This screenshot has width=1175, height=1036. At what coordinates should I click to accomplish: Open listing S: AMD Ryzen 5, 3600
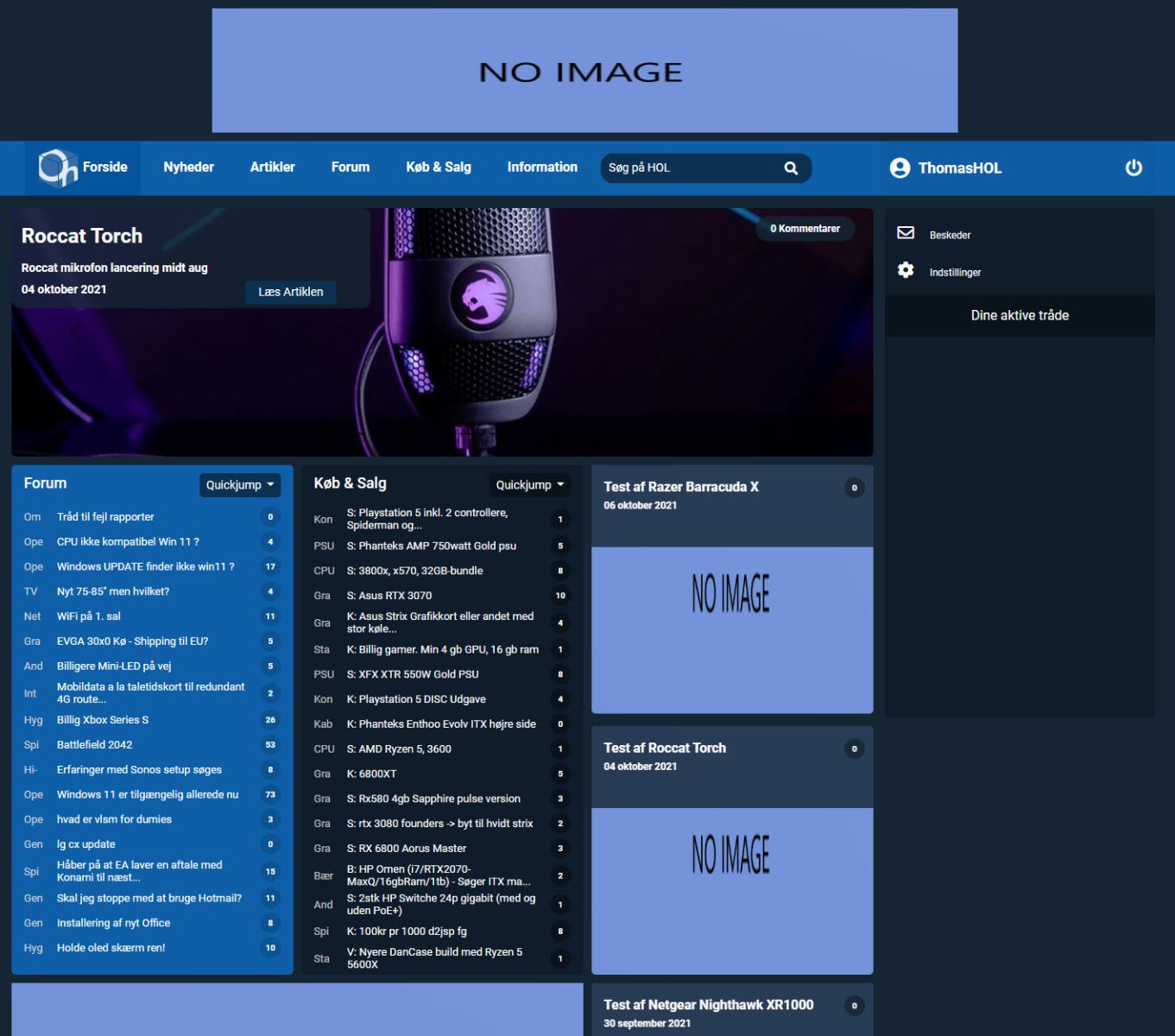click(399, 749)
